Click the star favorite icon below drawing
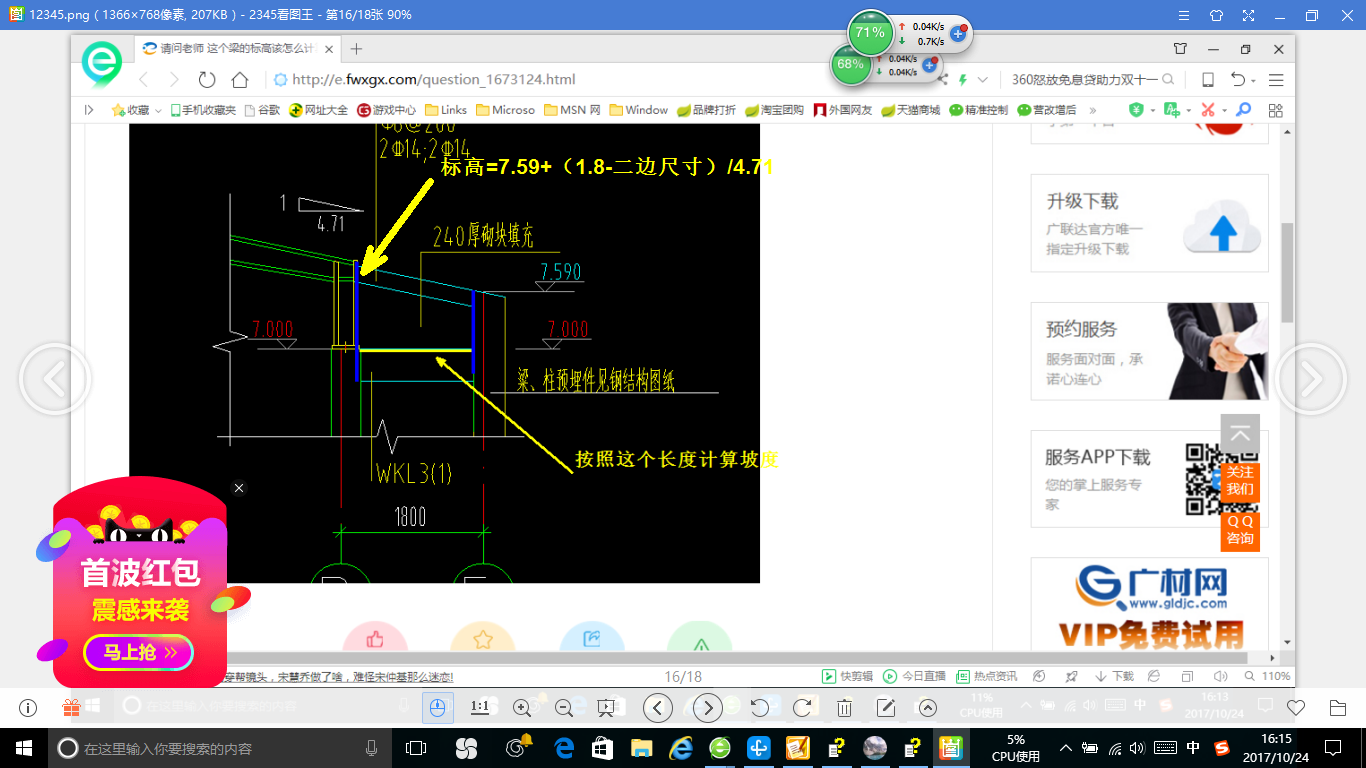 coord(483,638)
